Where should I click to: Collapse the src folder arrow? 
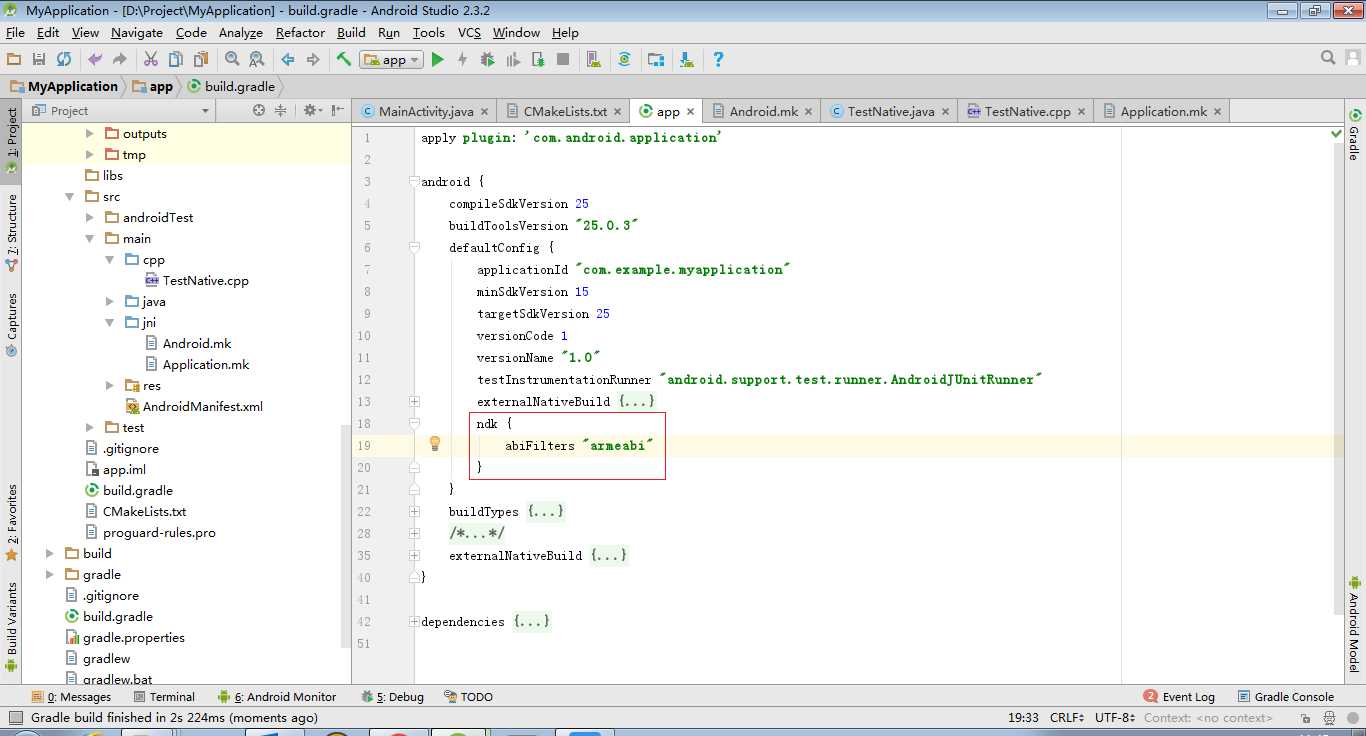[x=69, y=197]
